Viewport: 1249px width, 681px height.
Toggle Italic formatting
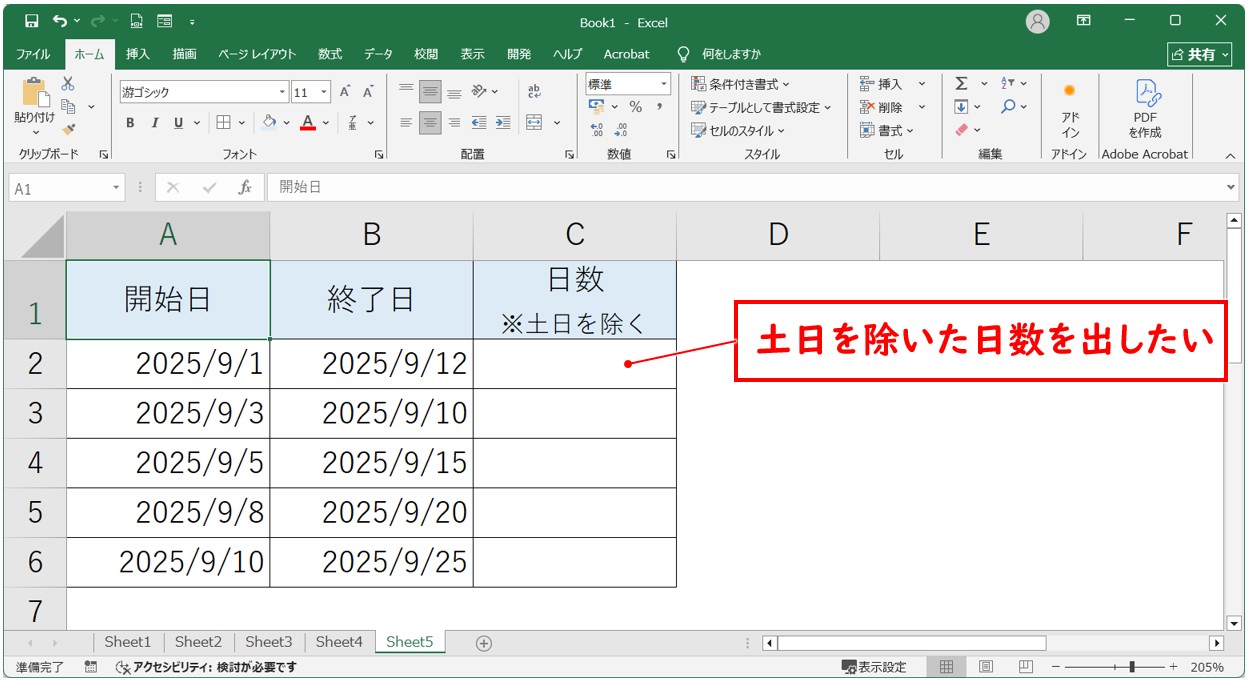(154, 123)
